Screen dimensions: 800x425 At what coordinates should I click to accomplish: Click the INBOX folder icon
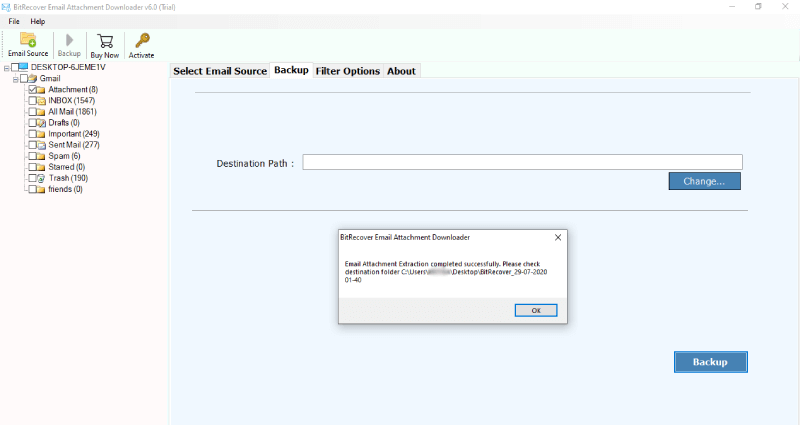point(41,101)
